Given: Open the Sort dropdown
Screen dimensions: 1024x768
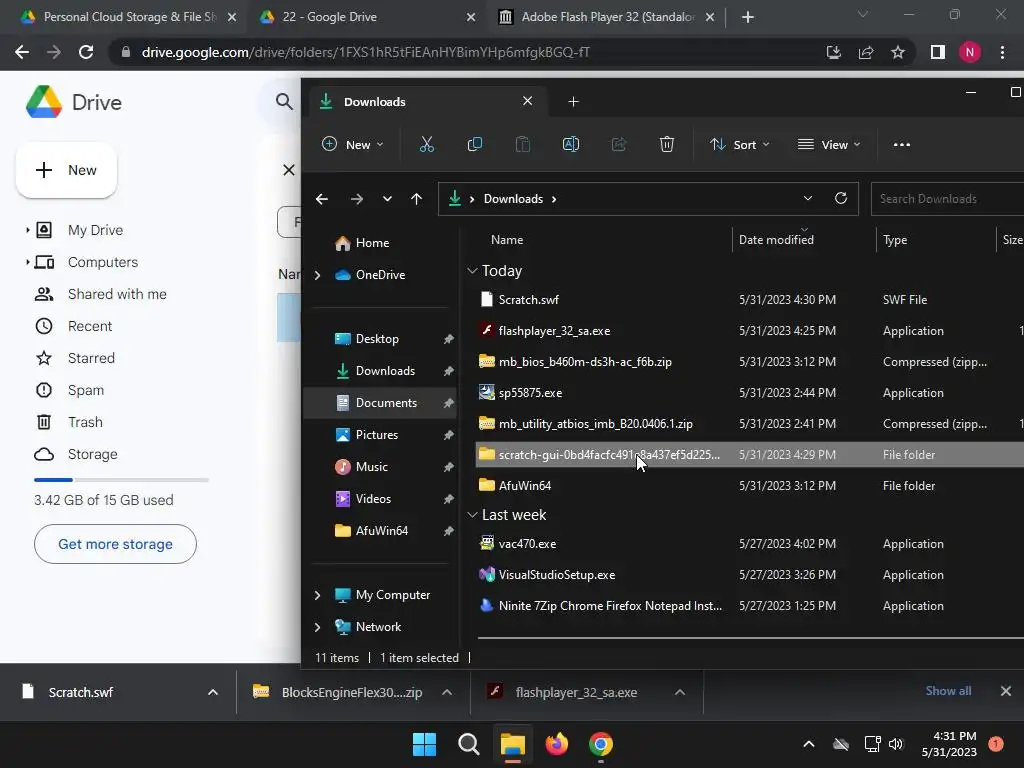Looking at the screenshot, I should [x=740, y=144].
